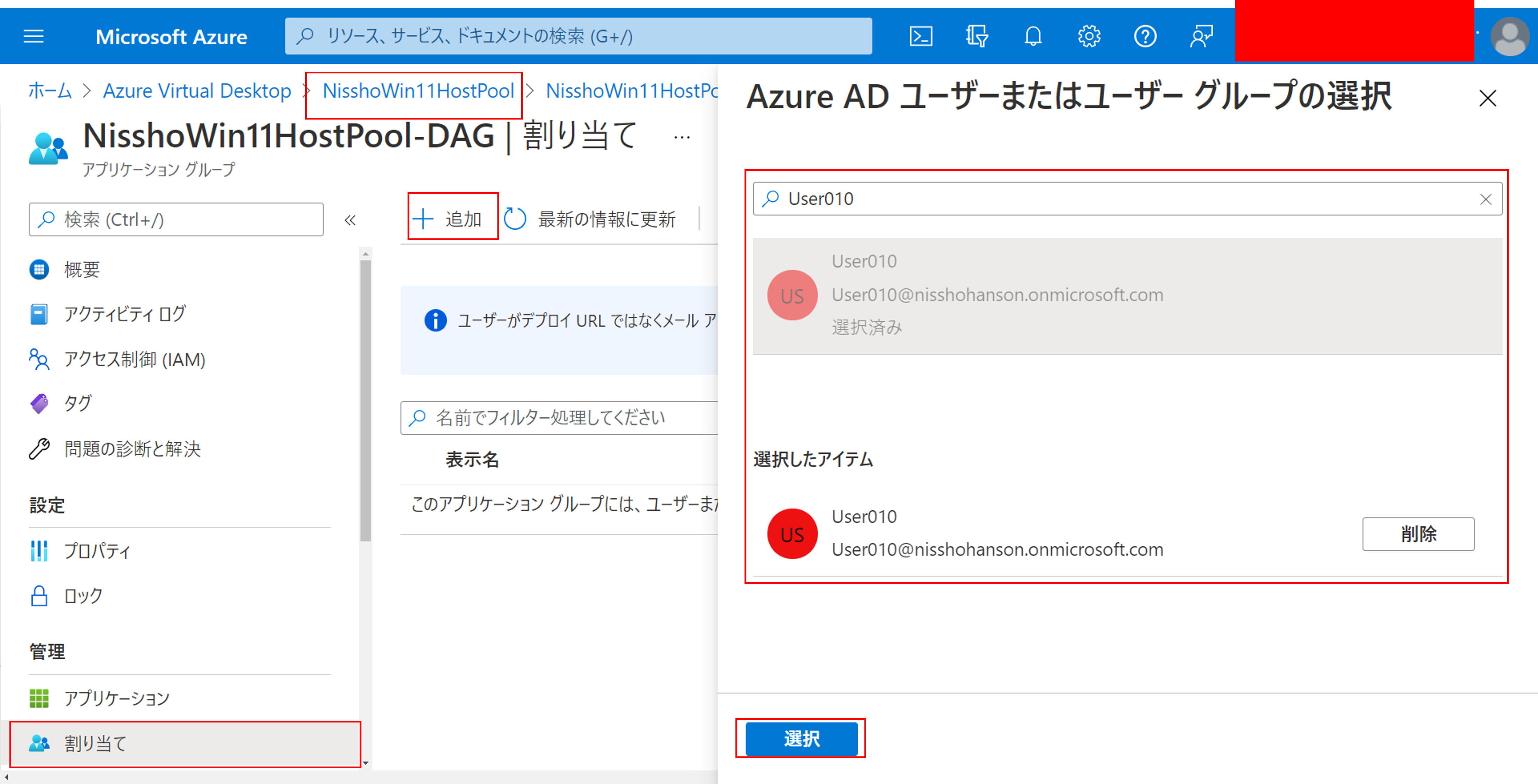Click the account avatar in the top right
Image resolution: width=1538 pixels, height=784 pixels.
tap(1509, 36)
